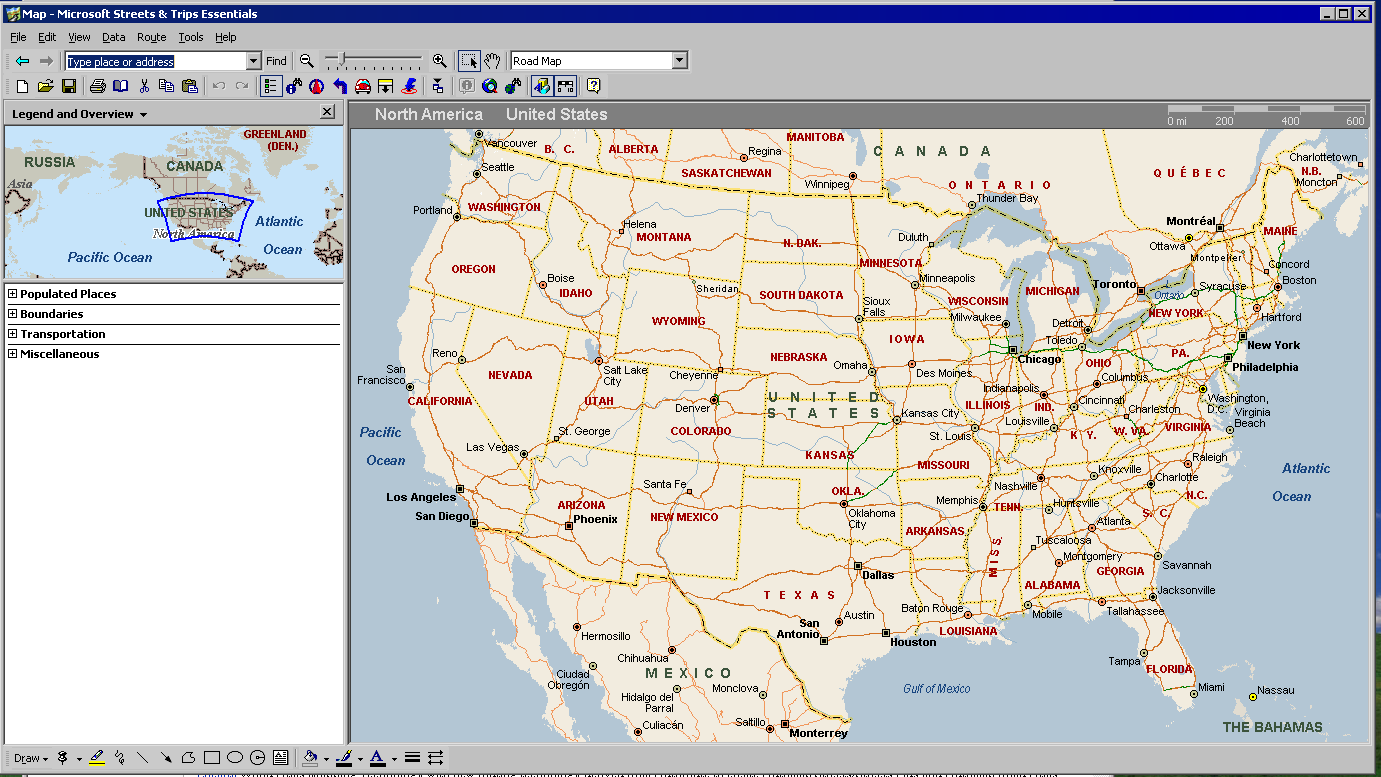Close the Legend and Overview pane
The height and width of the screenshot is (777, 1381).
pos(327,112)
